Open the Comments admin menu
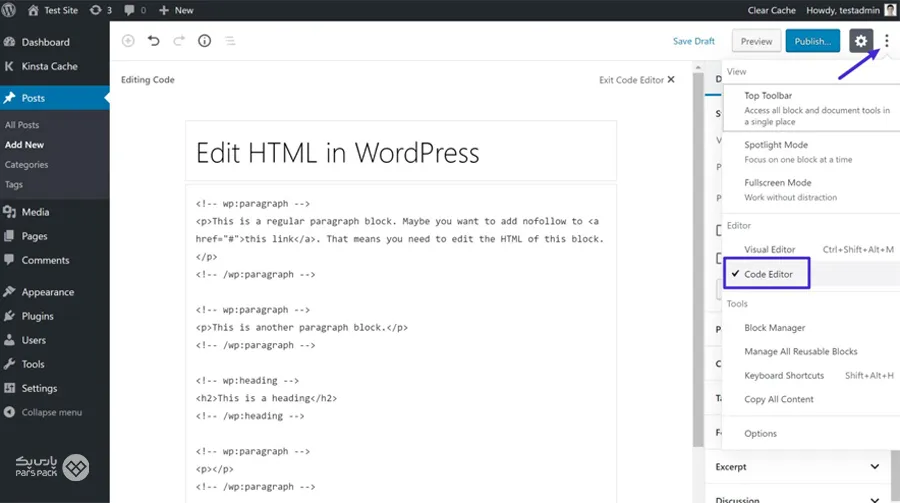The height and width of the screenshot is (503, 900). [x=55, y=260]
